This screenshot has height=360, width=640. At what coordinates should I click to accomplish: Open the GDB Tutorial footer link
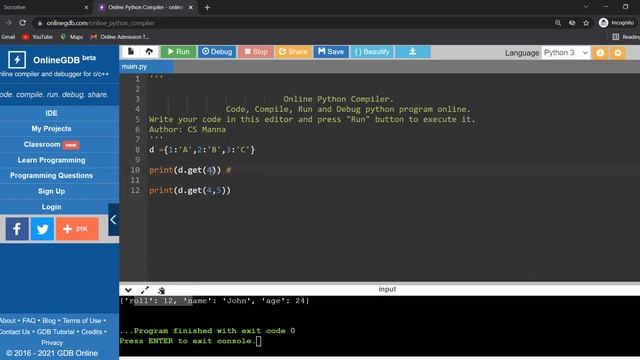point(56,332)
